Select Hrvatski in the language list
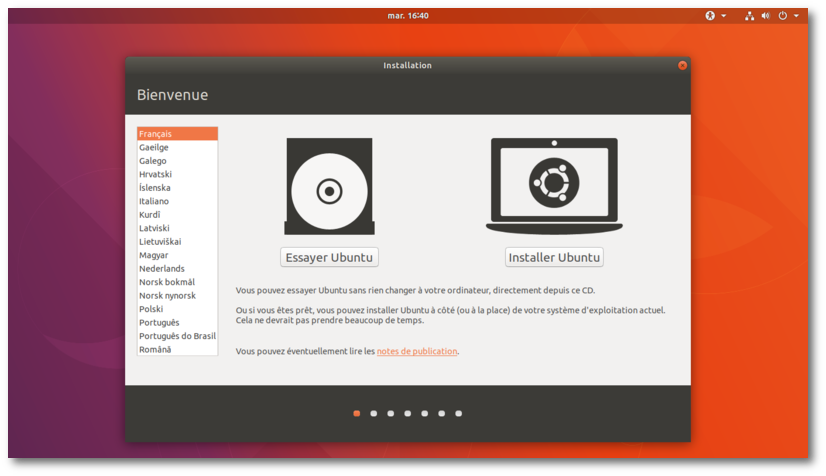This screenshot has width=826, height=476. pos(178,174)
